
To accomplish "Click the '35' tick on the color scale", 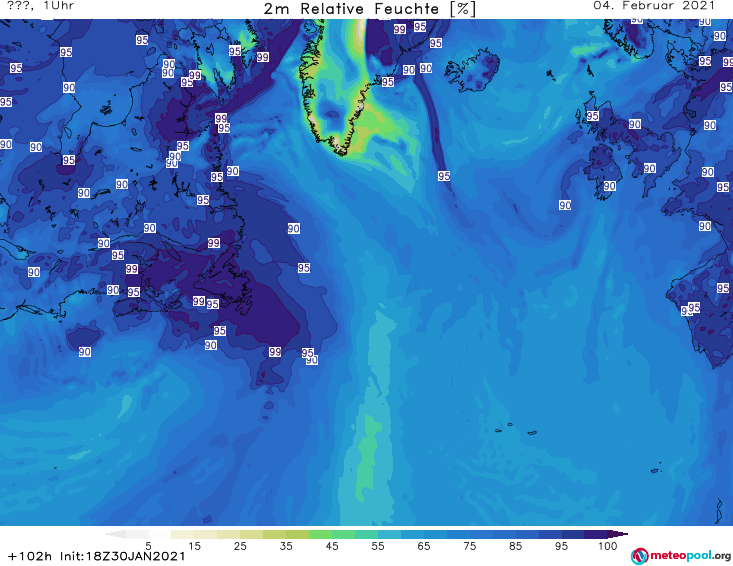I will pyautogui.click(x=286, y=546).
